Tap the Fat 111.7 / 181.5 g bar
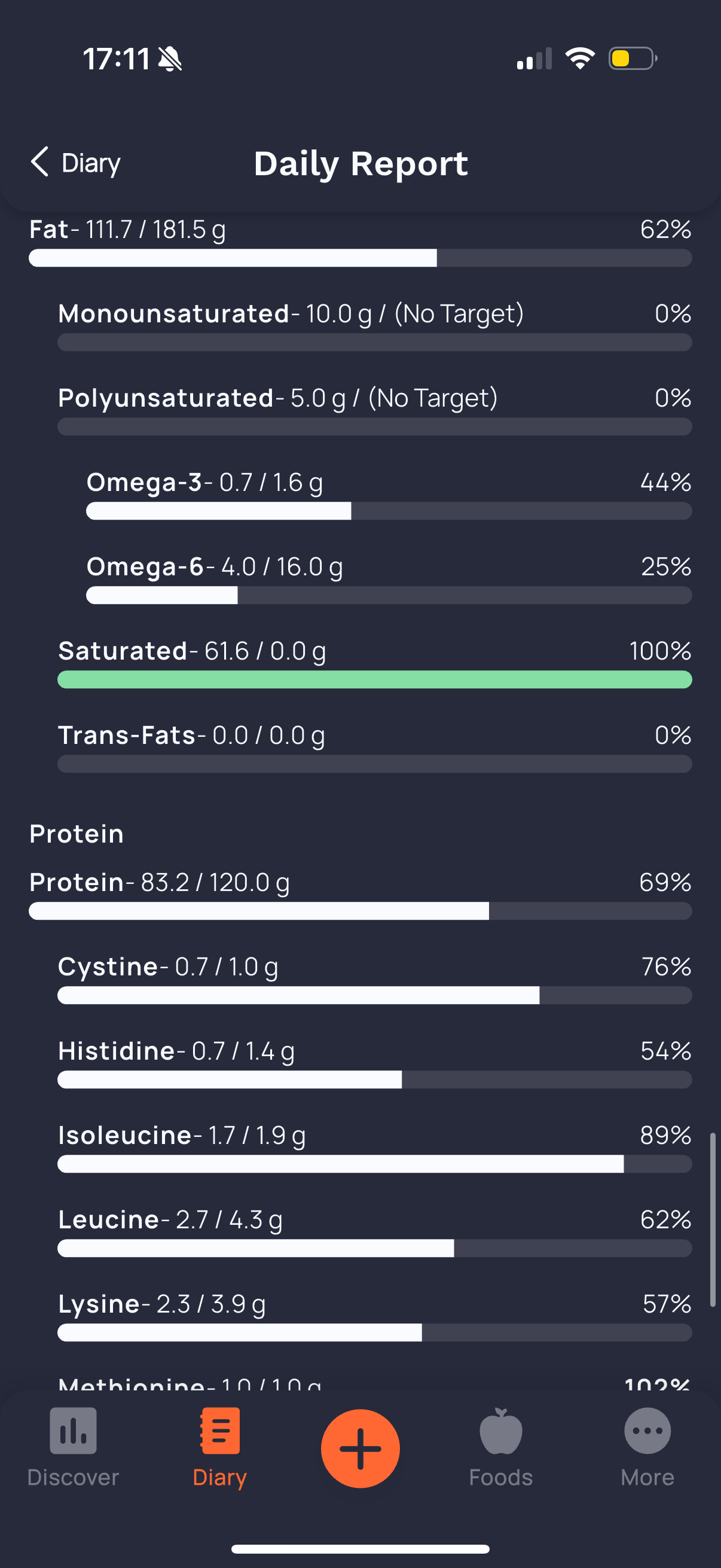 [360, 258]
